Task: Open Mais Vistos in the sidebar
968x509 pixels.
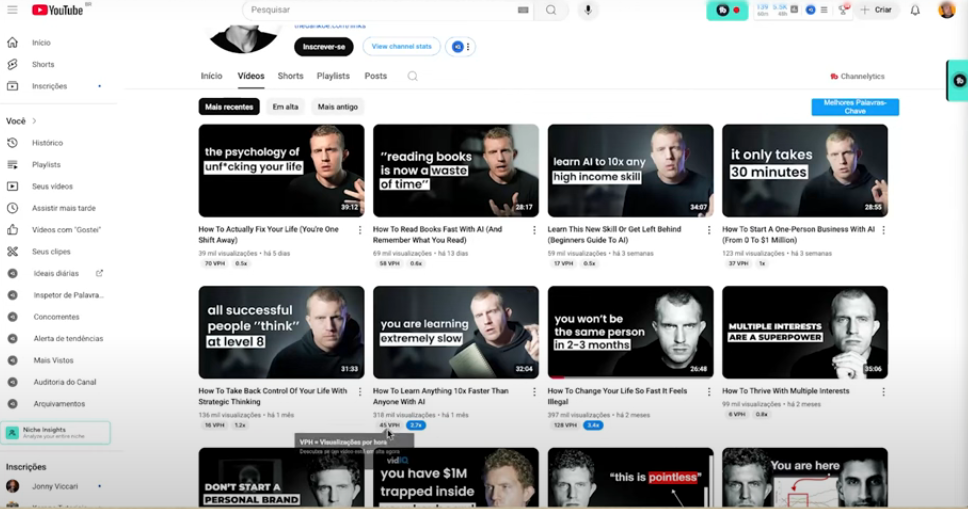Action: (x=56, y=360)
